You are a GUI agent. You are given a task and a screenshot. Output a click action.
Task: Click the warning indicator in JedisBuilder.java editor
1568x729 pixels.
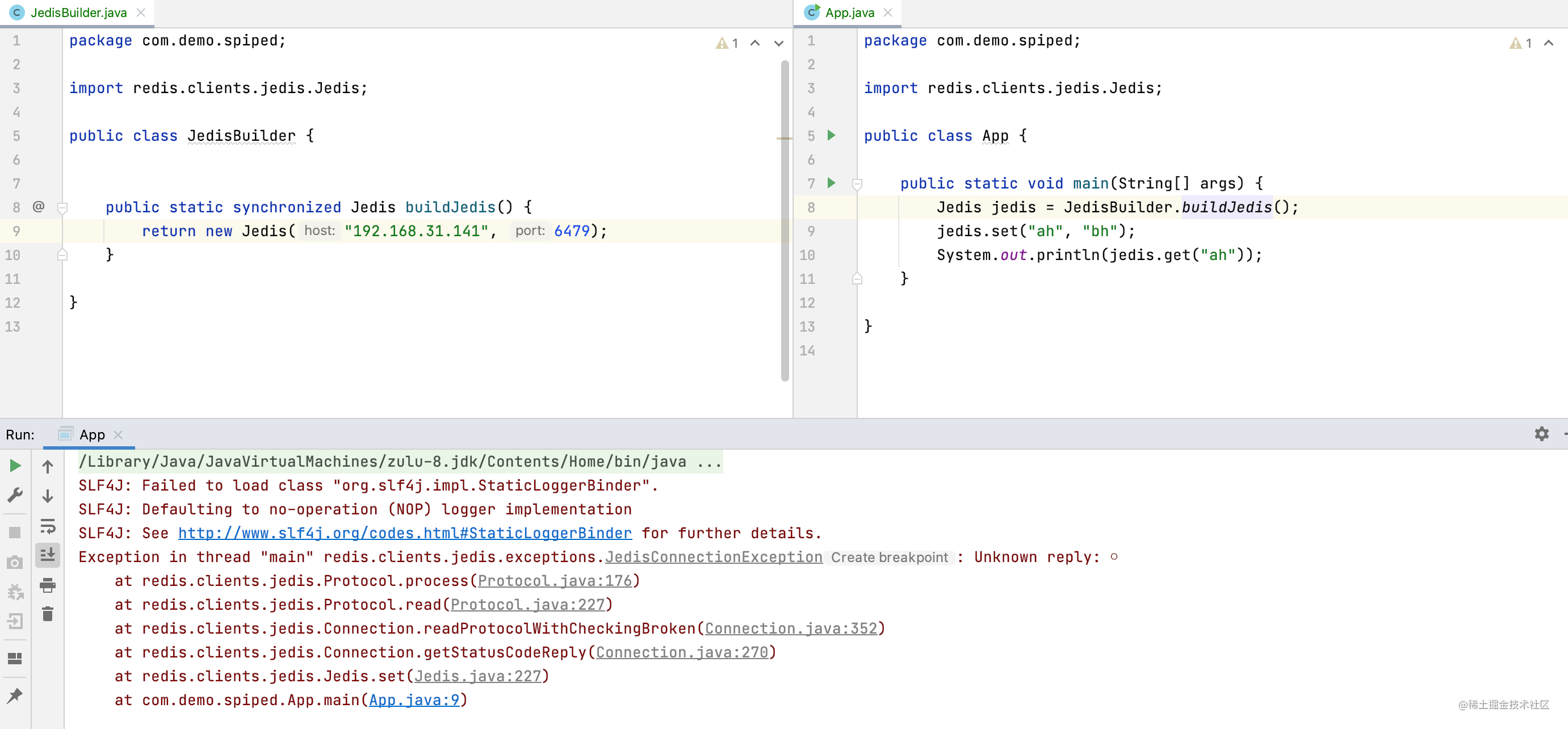click(x=727, y=43)
